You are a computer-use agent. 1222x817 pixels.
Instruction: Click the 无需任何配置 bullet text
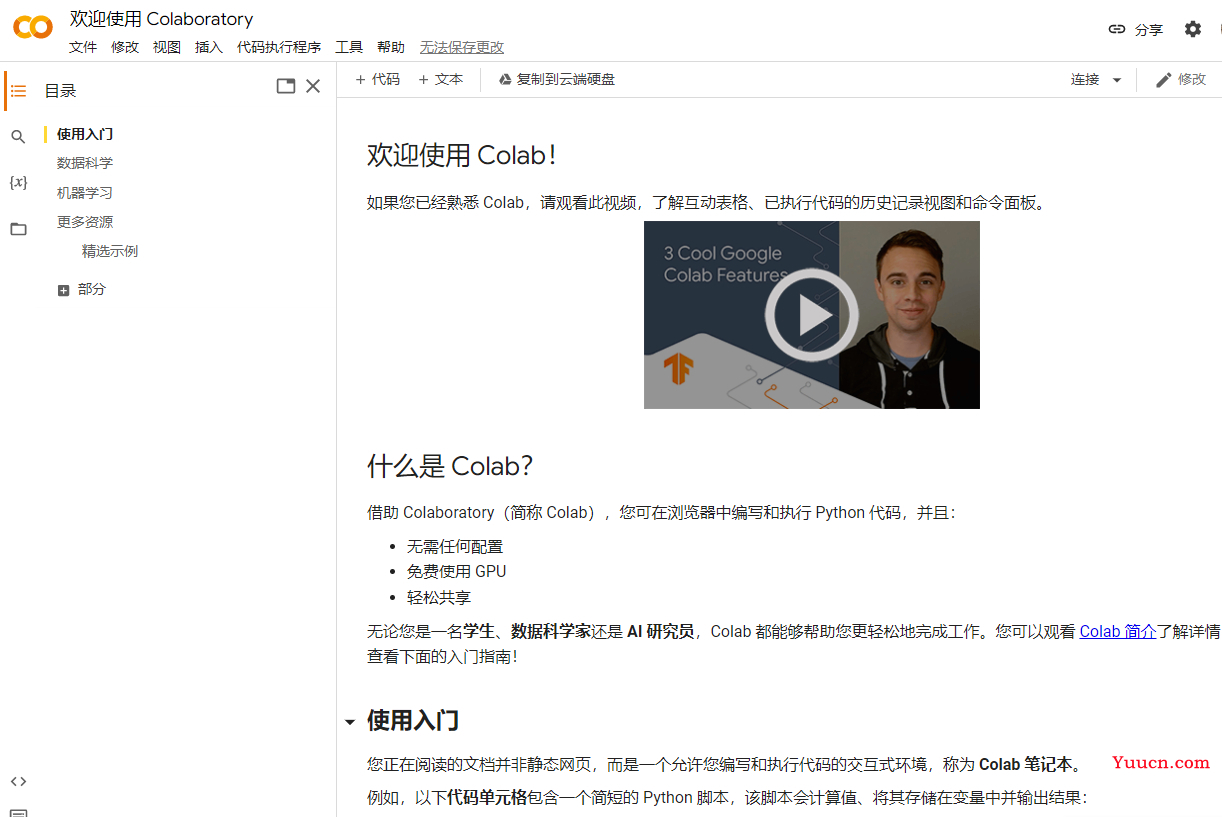click(455, 546)
